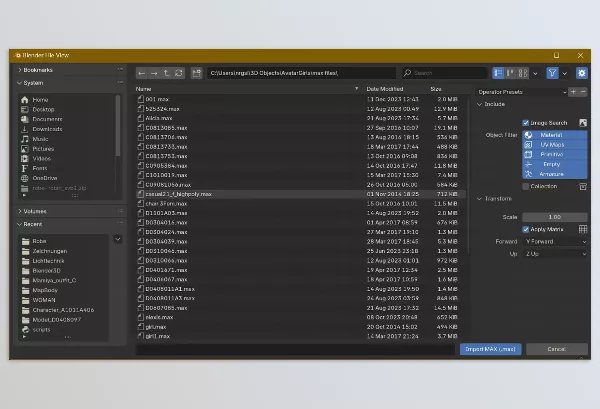Select file 001.max
Screen dimensions: 600x409
(x=301, y=99)
